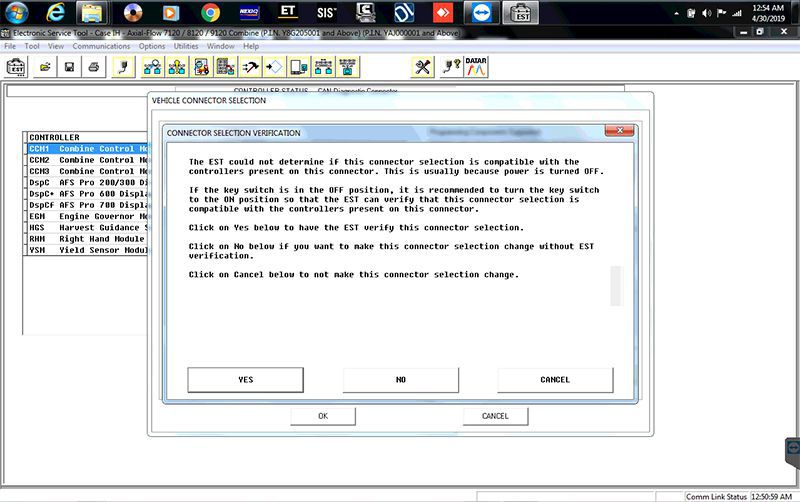Click the grid table toolbar icon
Screen dimensions: 800x502
[226, 67]
